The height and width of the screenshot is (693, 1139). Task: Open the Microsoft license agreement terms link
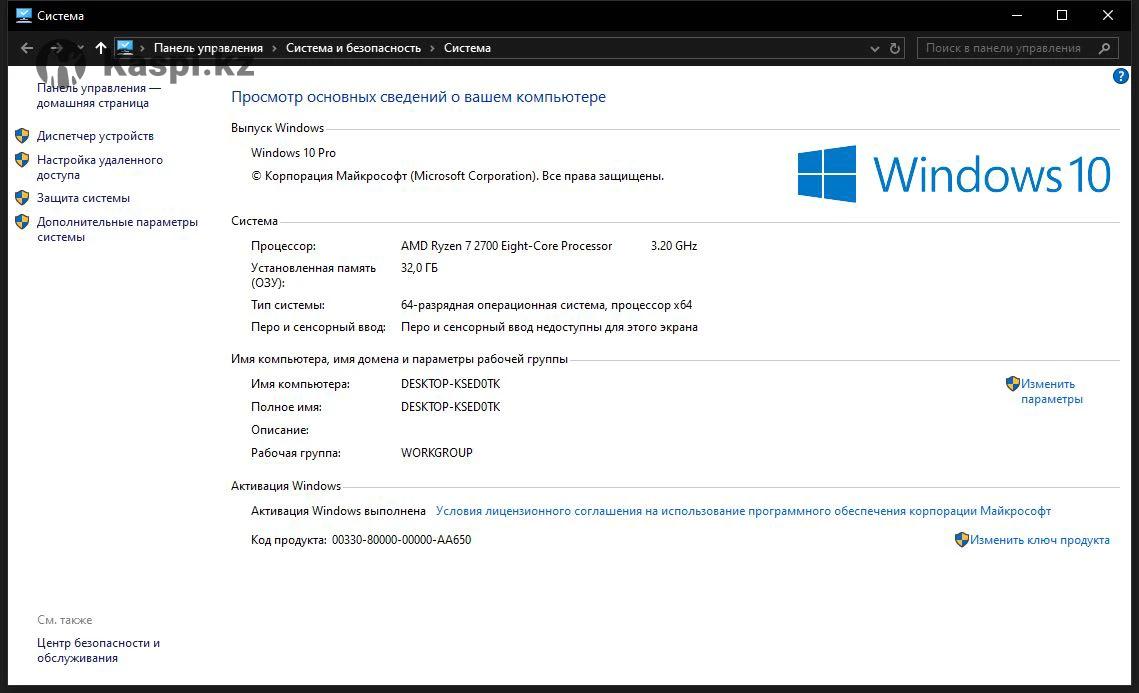[743, 511]
